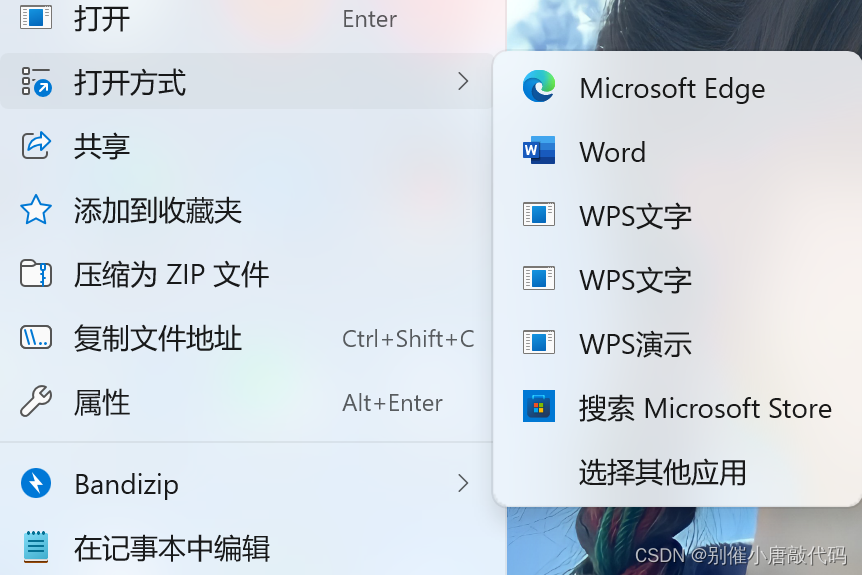Screen dimensions: 862x575
Task: Click the icon of the first WPS文字 entry
Action: click(x=539, y=214)
